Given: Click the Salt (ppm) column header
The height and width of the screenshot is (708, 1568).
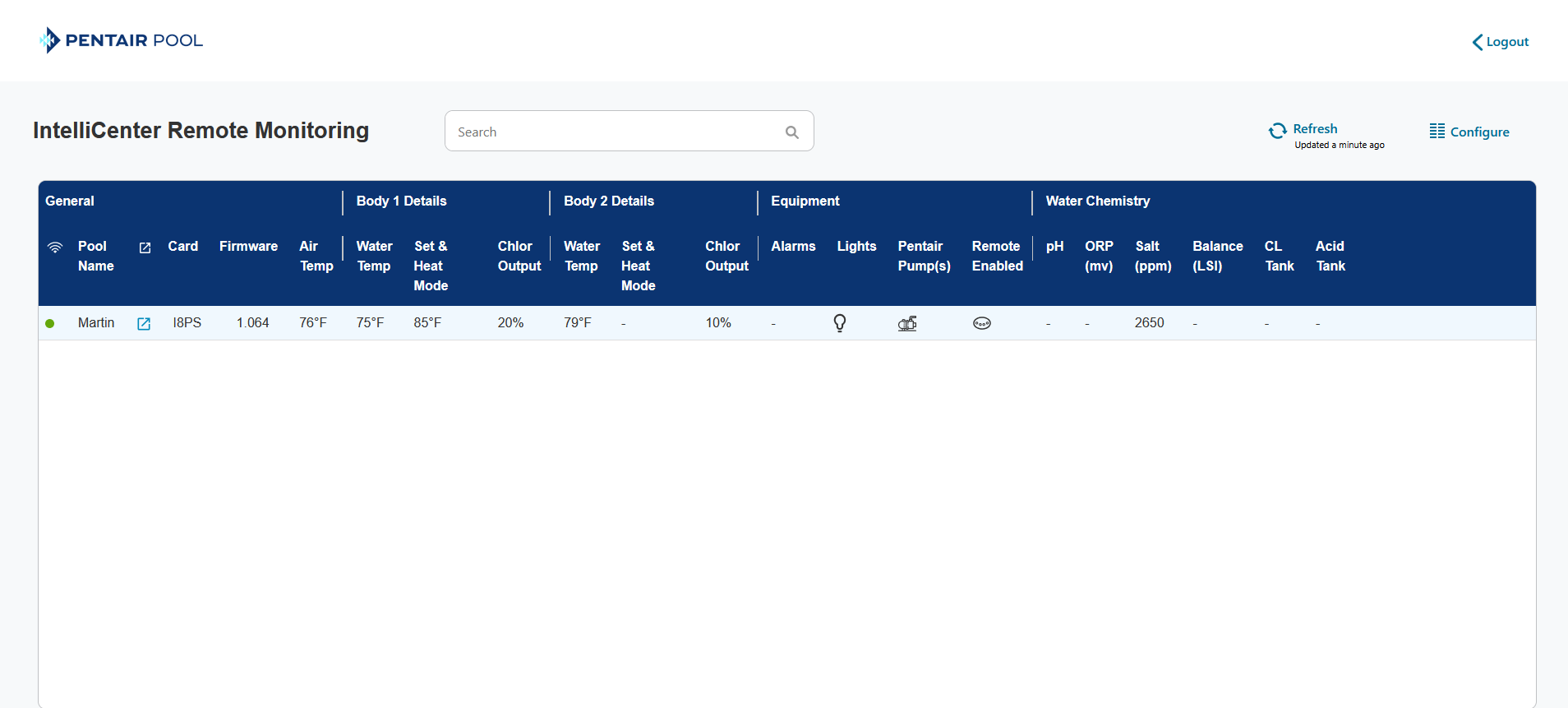Looking at the screenshot, I should click(x=1152, y=257).
